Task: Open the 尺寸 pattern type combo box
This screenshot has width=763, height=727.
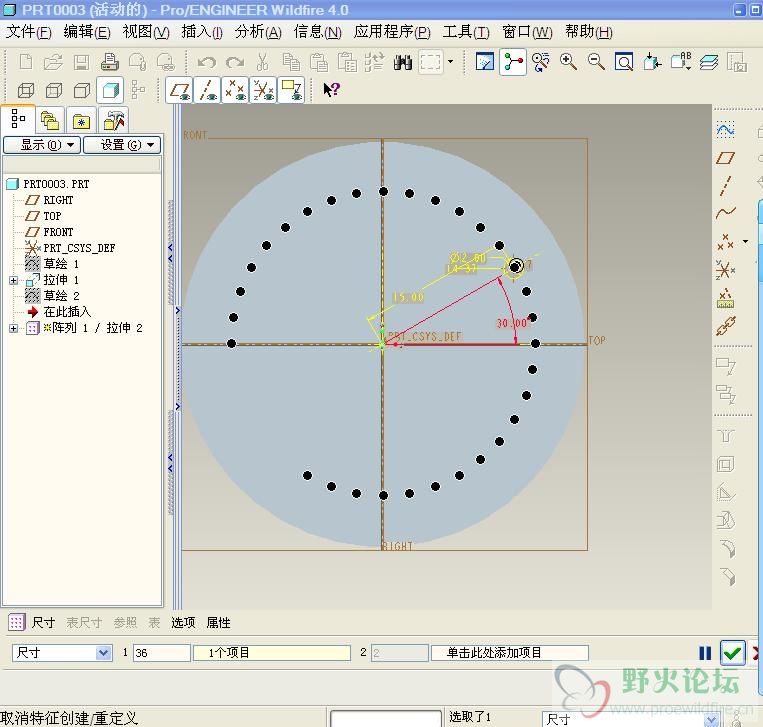Action: tap(62, 653)
